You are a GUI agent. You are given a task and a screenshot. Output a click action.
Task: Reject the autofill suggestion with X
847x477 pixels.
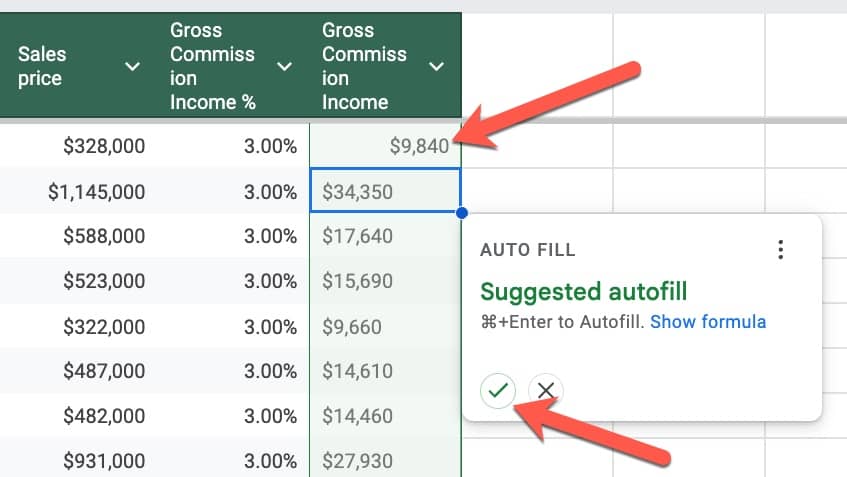546,390
